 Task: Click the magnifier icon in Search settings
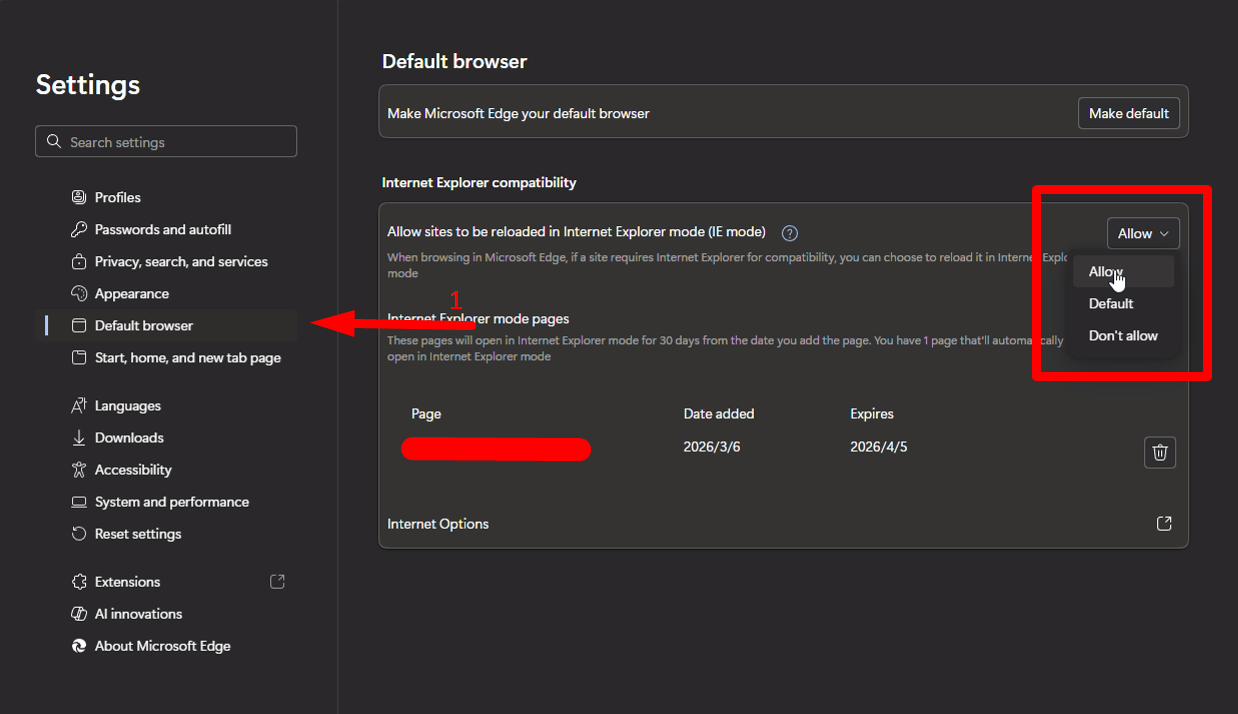click(x=54, y=141)
